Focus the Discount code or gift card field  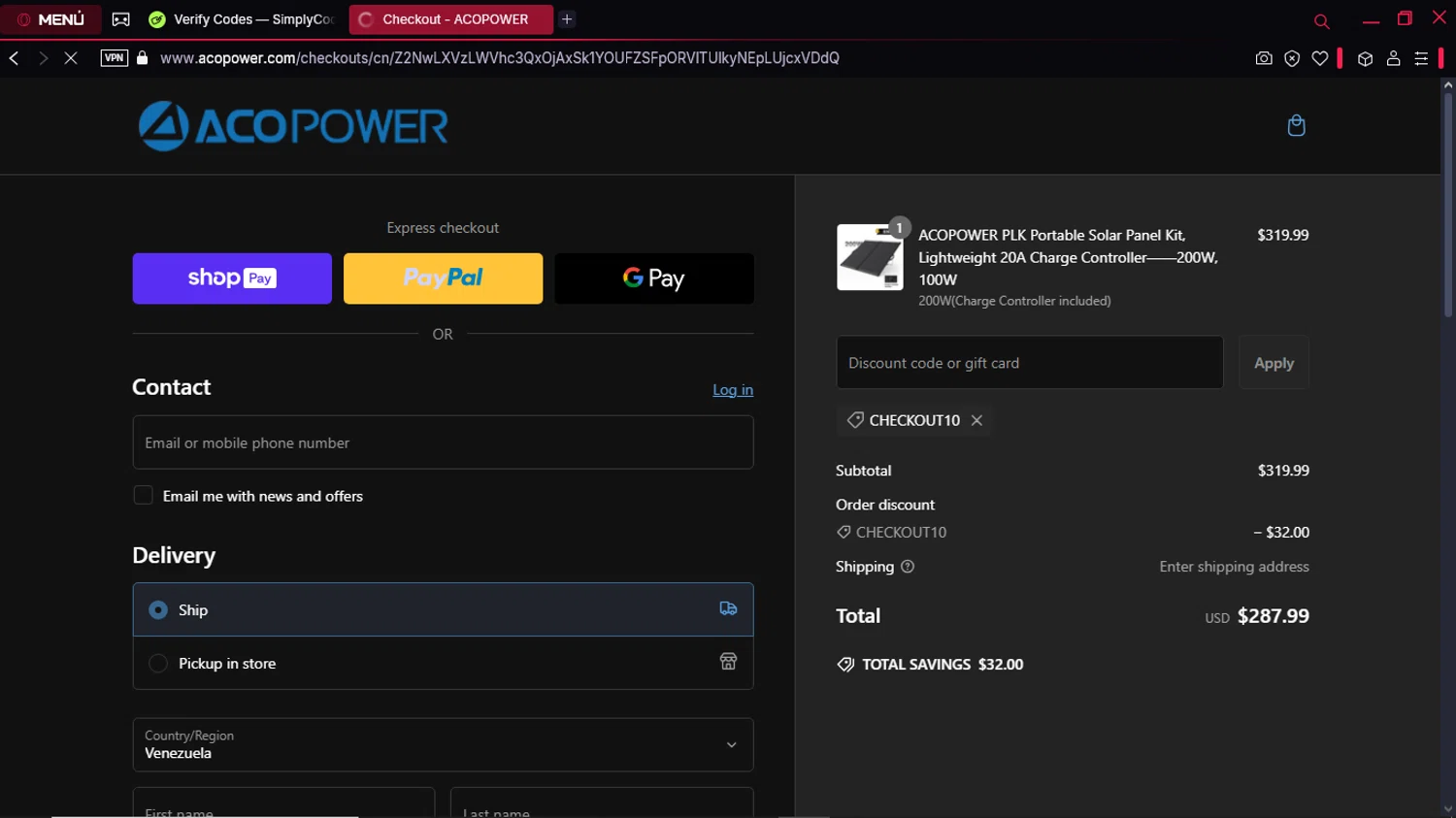(1030, 363)
